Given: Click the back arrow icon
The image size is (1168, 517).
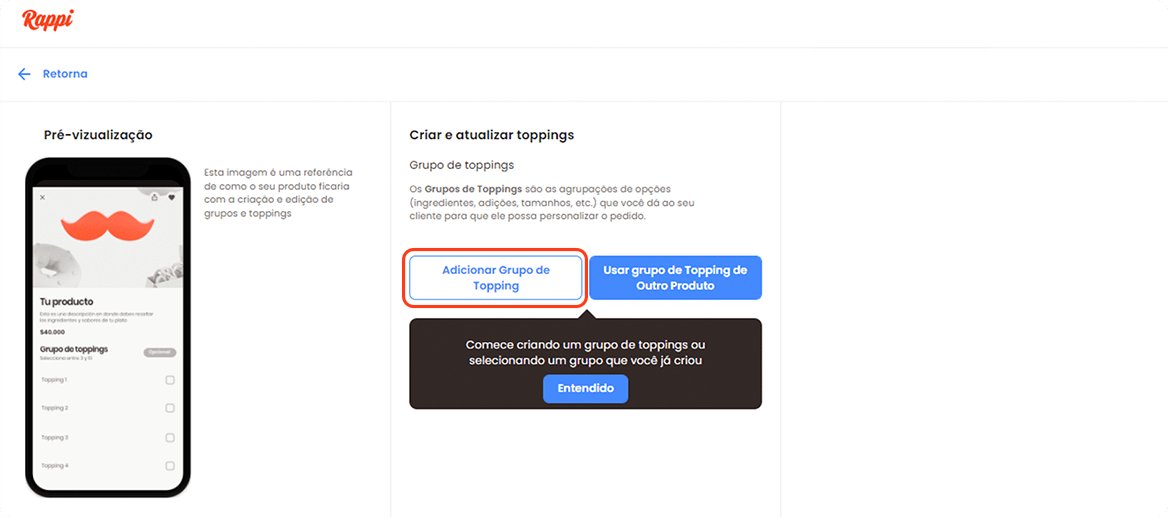Looking at the screenshot, I should click(x=24, y=74).
